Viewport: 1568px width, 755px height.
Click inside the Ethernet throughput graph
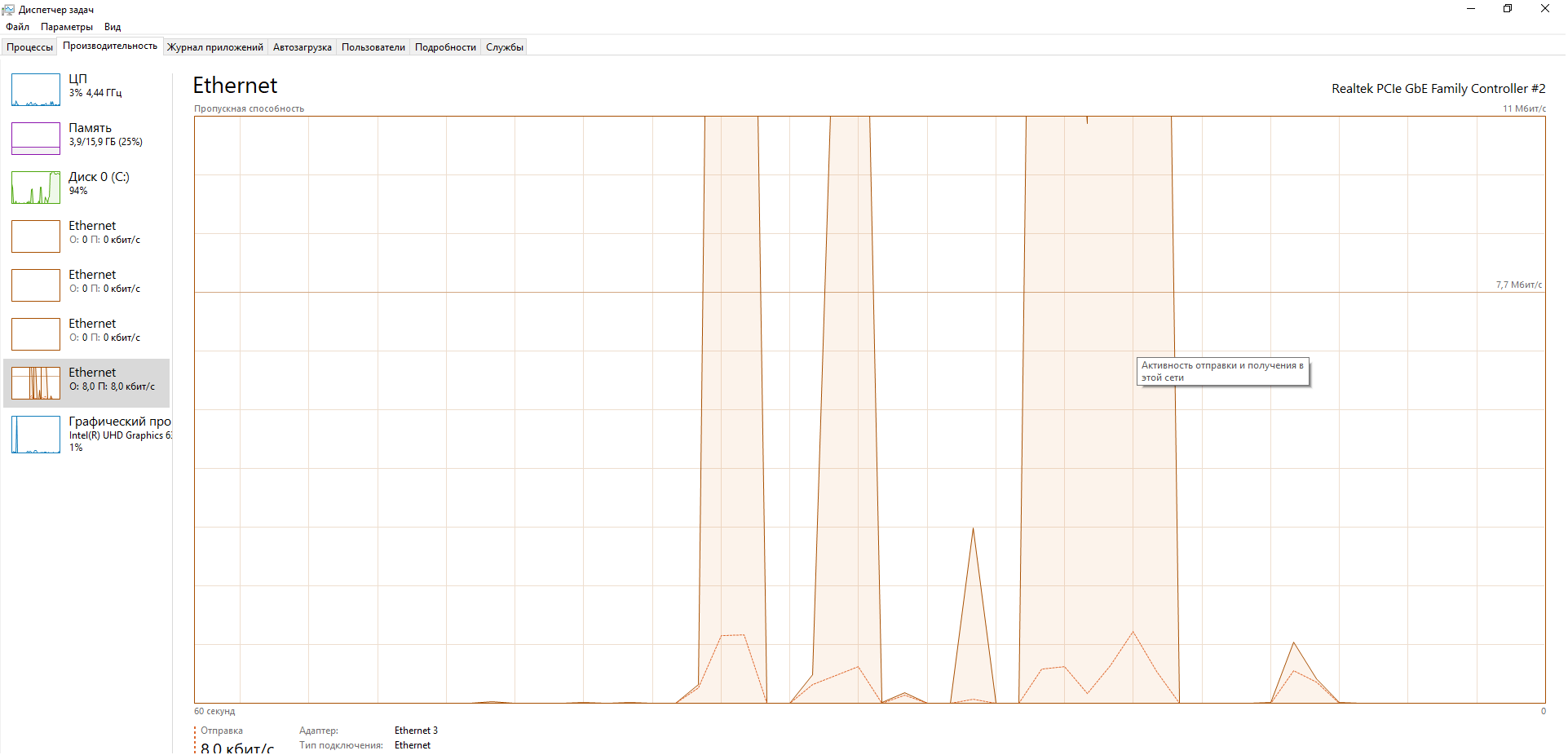(489, 408)
